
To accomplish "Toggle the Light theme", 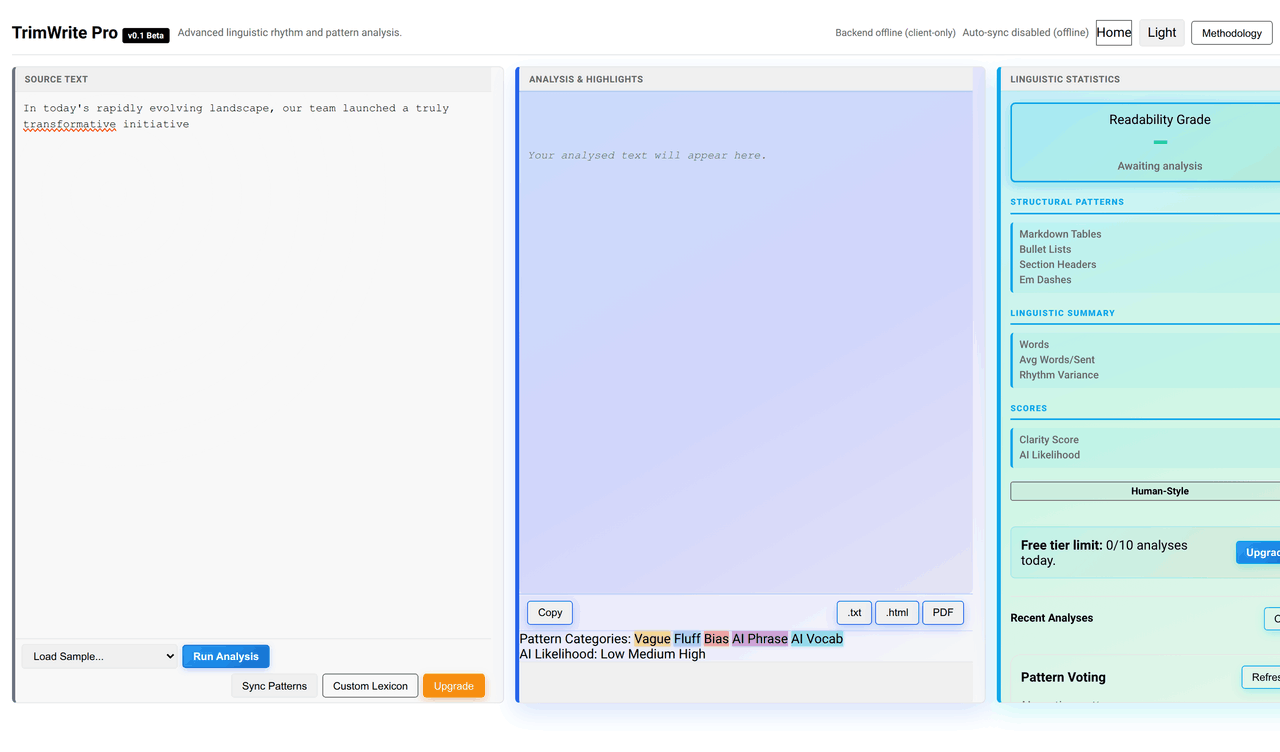I will click(x=1161, y=32).
